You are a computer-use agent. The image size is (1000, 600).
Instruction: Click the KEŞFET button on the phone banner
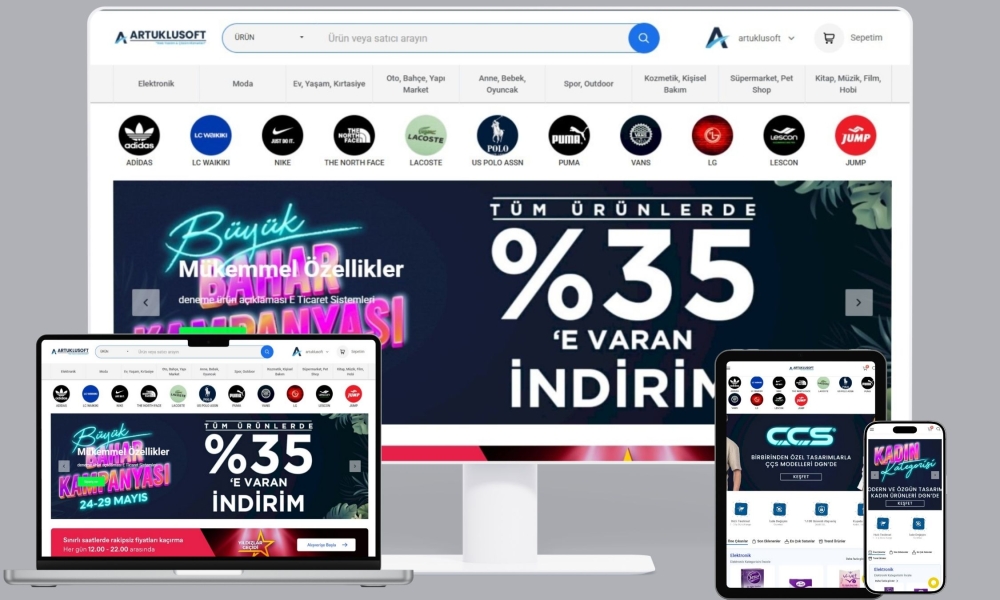click(x=905, y=503)
